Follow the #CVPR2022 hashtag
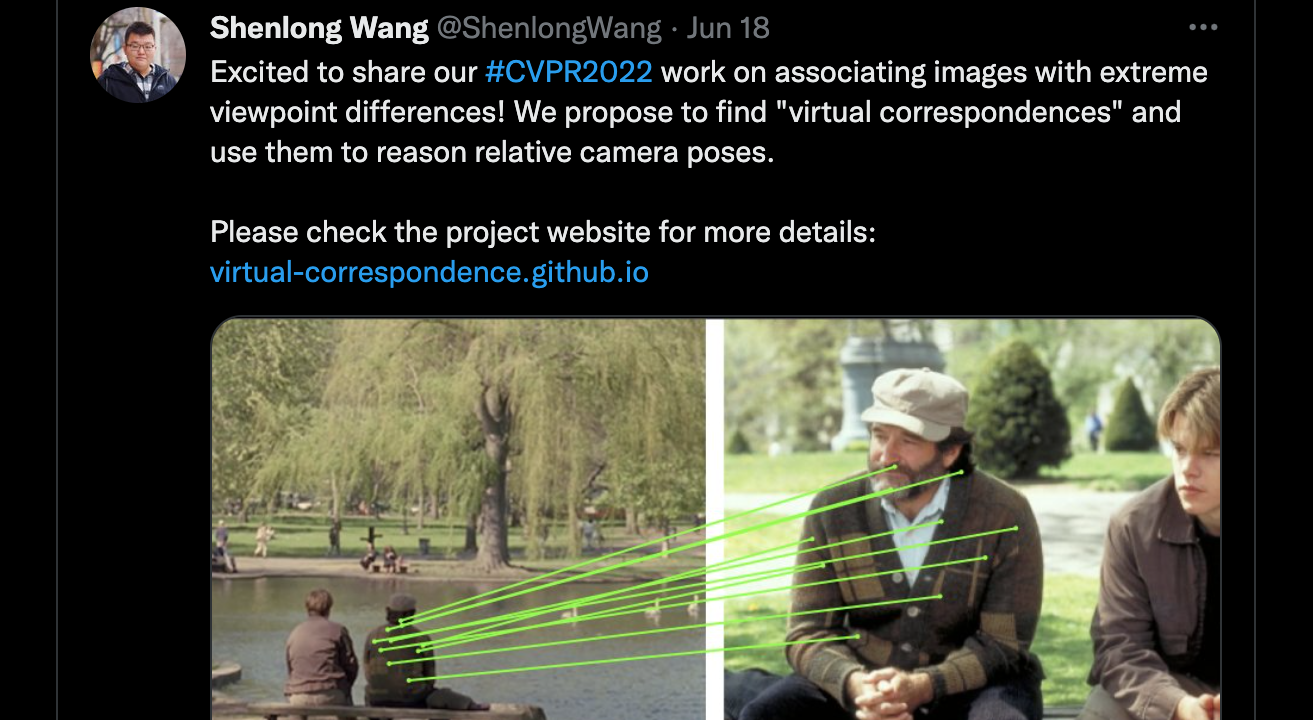This screenshot has height=720, width=1313. tap(569, 72)
